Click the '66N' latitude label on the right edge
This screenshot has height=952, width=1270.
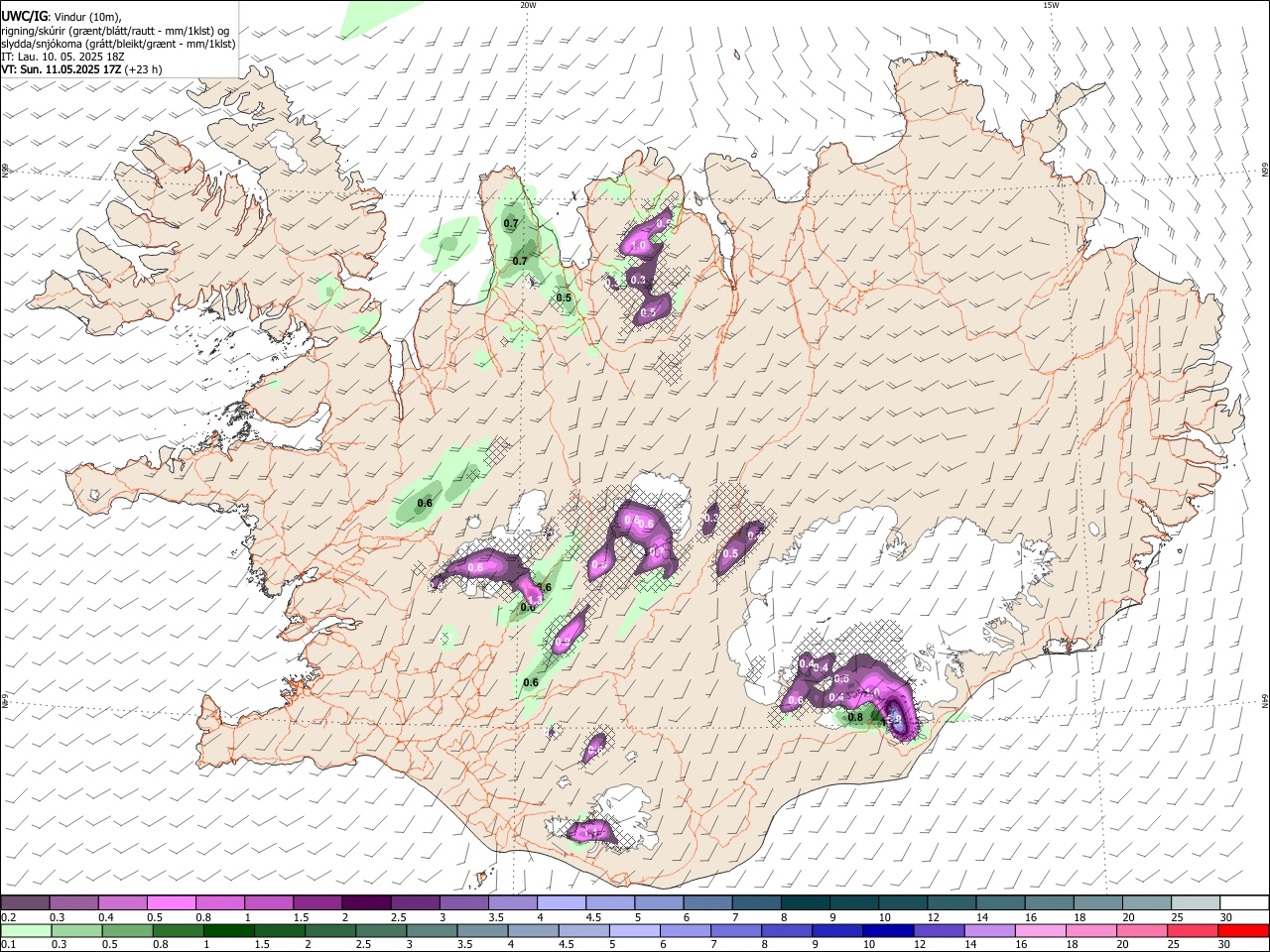(x=1265, y=171)
